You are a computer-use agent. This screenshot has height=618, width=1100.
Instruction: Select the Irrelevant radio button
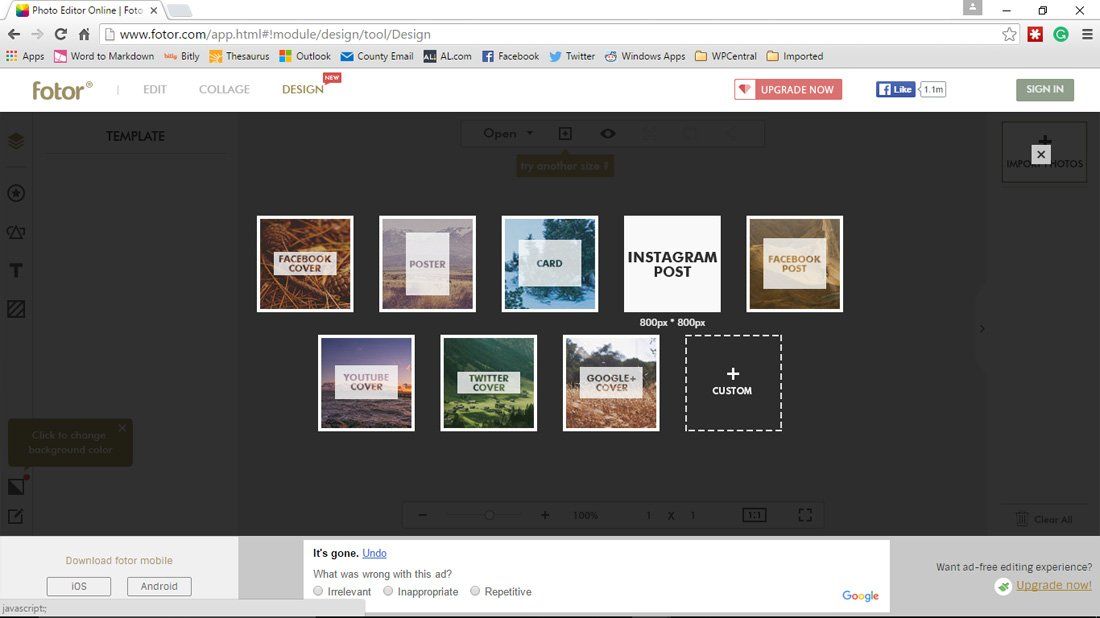[x=318, y=591]
